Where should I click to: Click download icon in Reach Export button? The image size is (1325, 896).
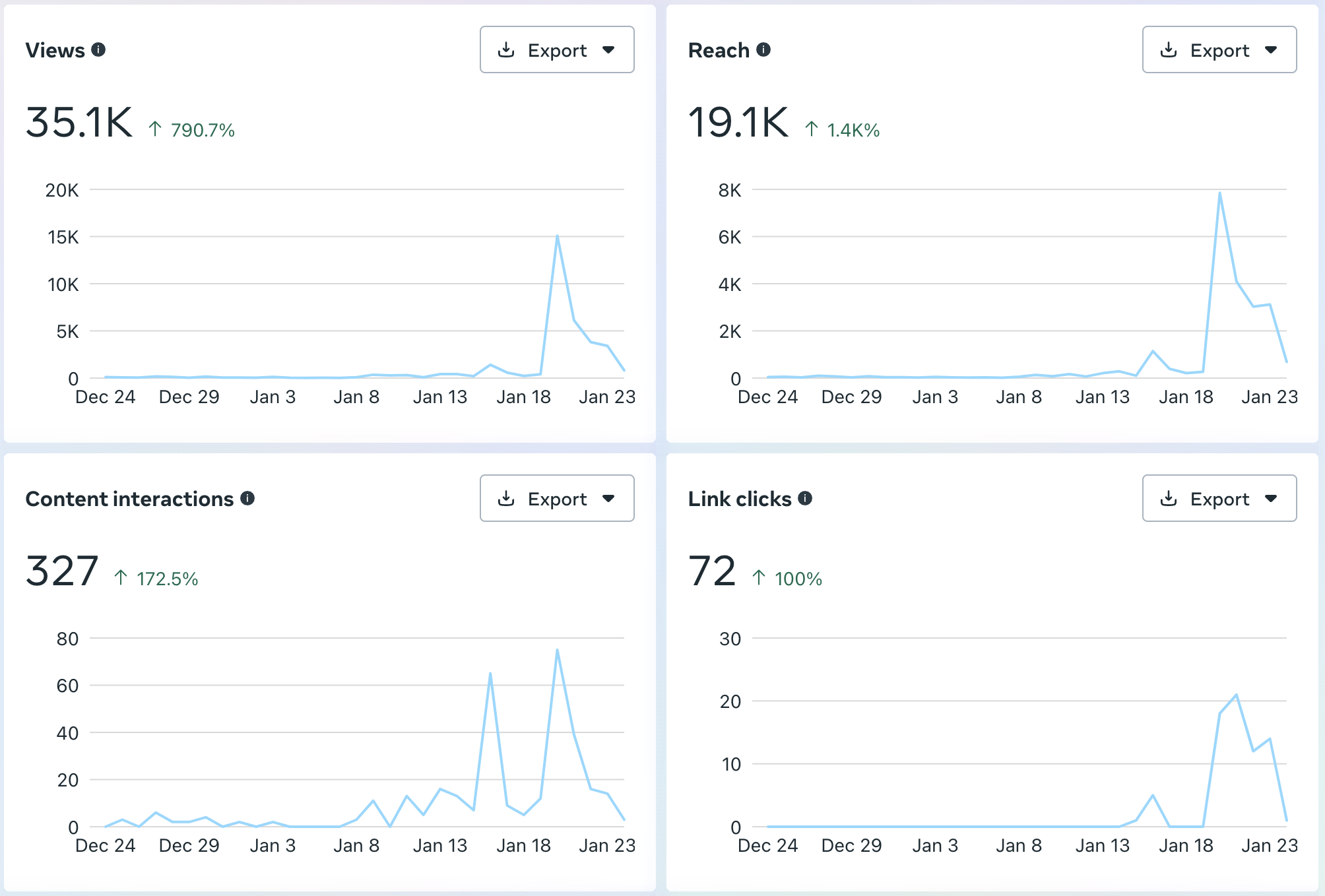coord(1169,49)
